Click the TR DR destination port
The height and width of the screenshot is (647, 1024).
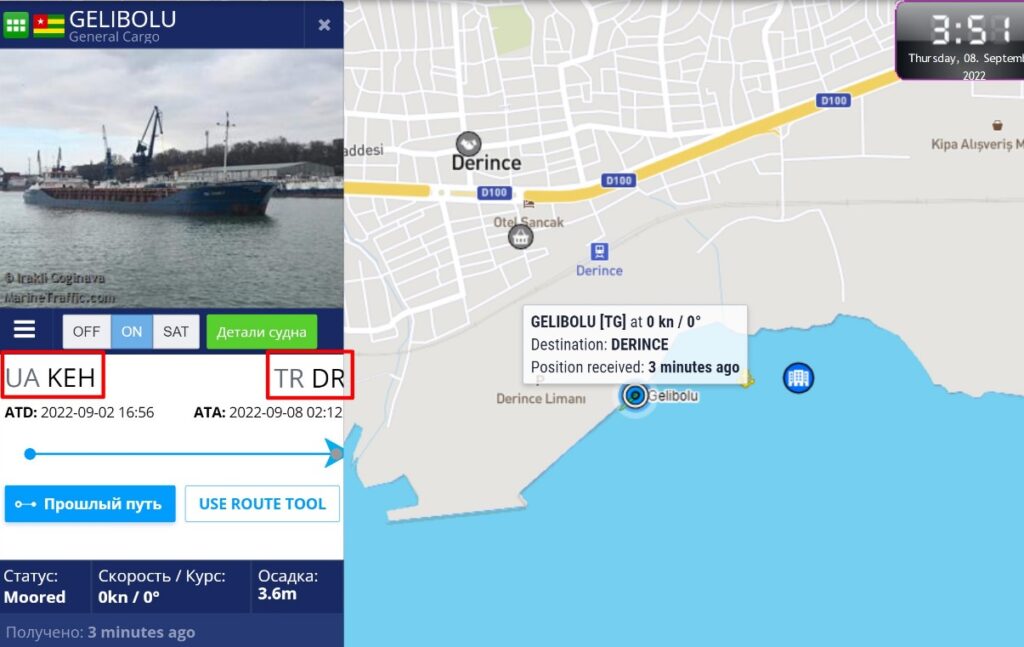click(x=309, y=378)
